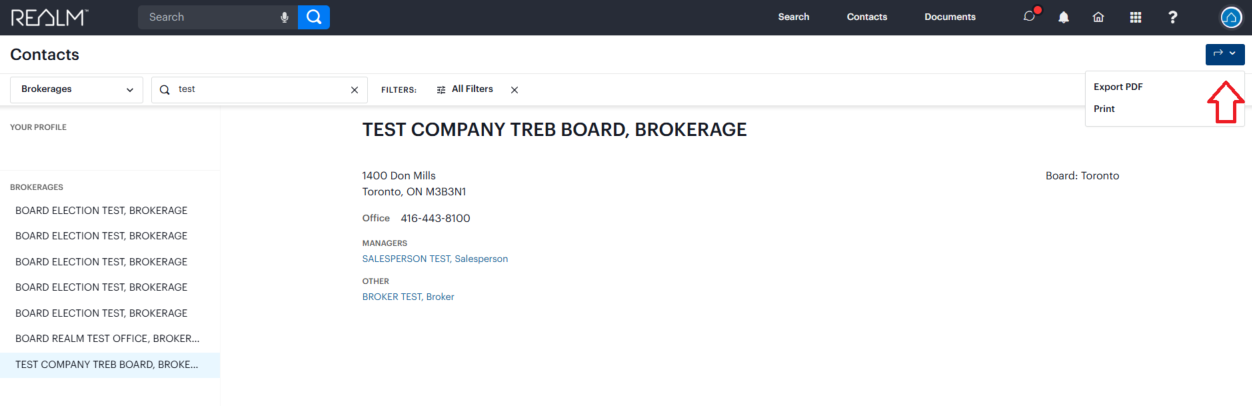Open the notifications bell
The image size is (1252, 412).
point(1064,17)
